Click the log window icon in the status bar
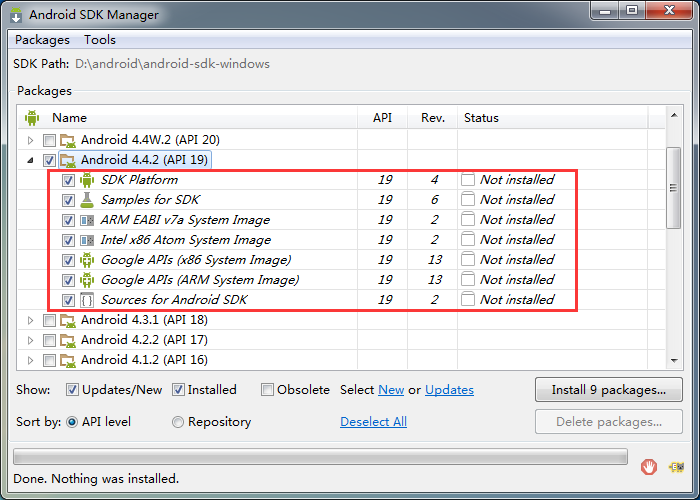The image size is (700, 500). tap(677, 466)
